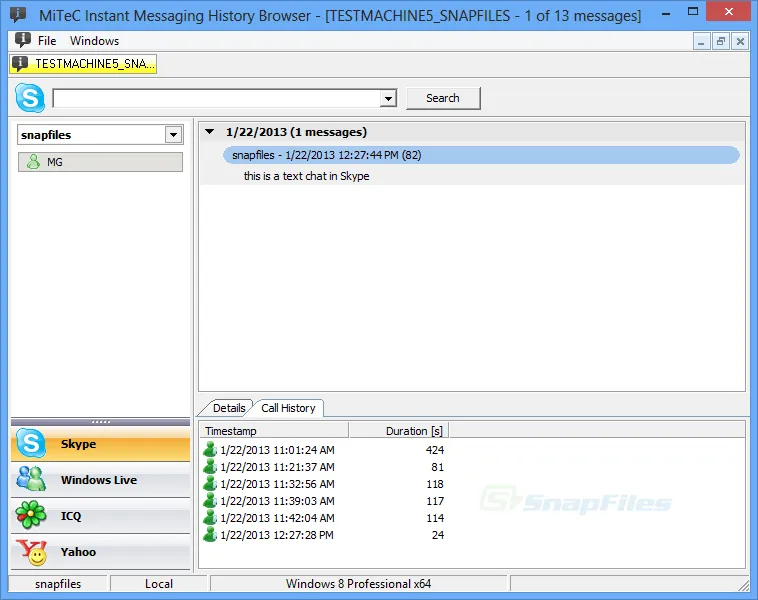Switch to ICQ service

tap(101, 515)
